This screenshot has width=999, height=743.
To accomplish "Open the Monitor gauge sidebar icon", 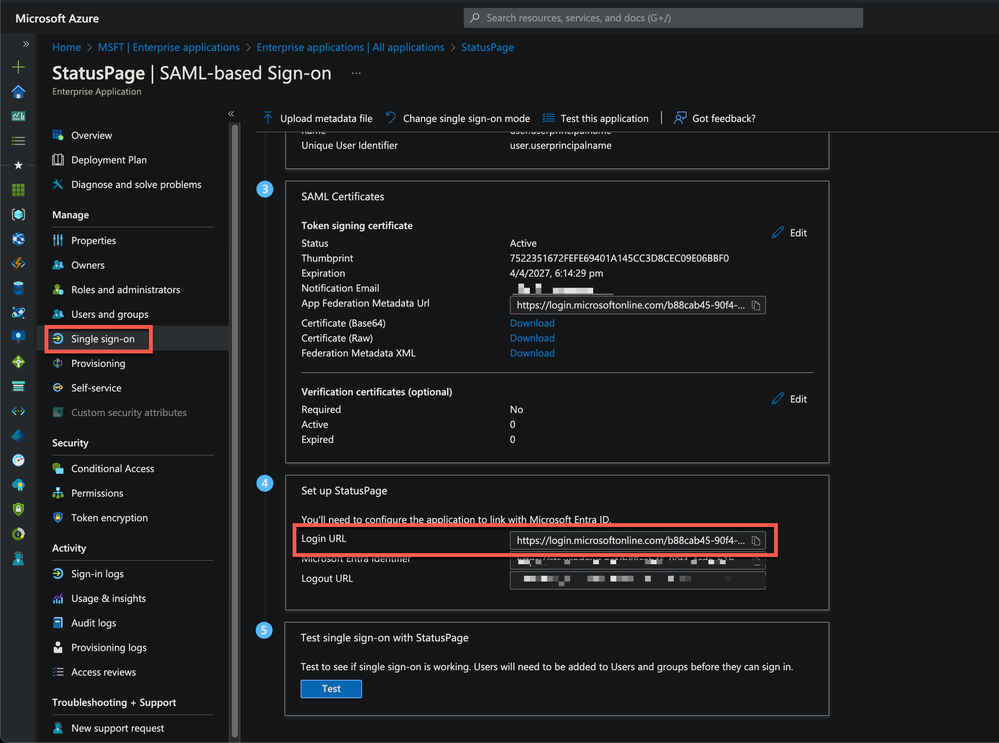I will coord(18,460).
